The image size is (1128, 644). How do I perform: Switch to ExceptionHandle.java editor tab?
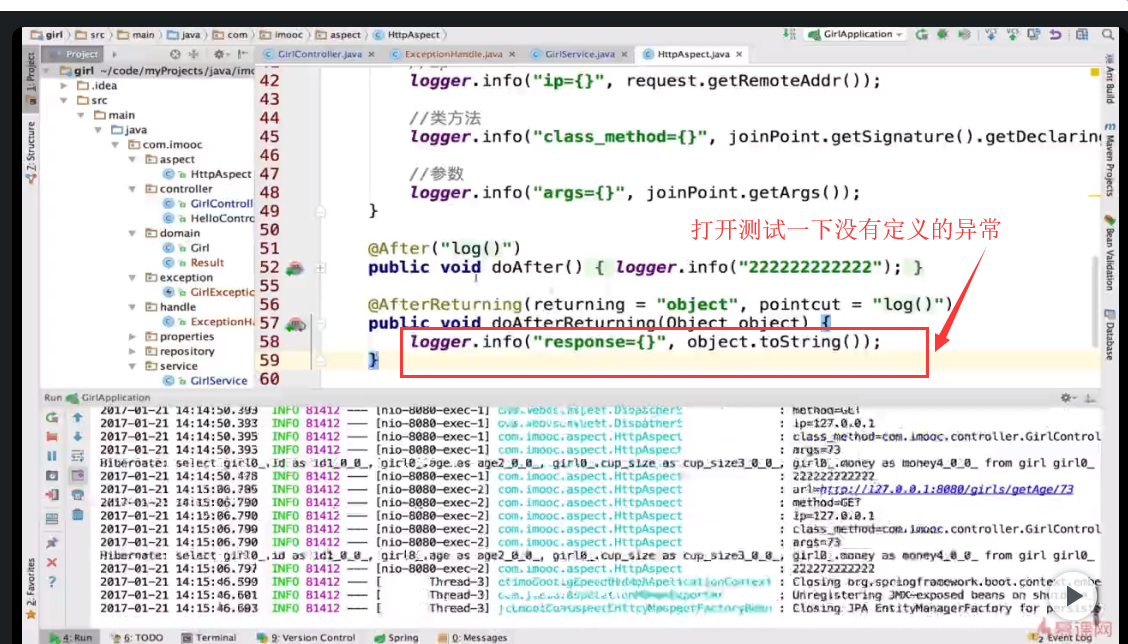(x=453, y=54)
